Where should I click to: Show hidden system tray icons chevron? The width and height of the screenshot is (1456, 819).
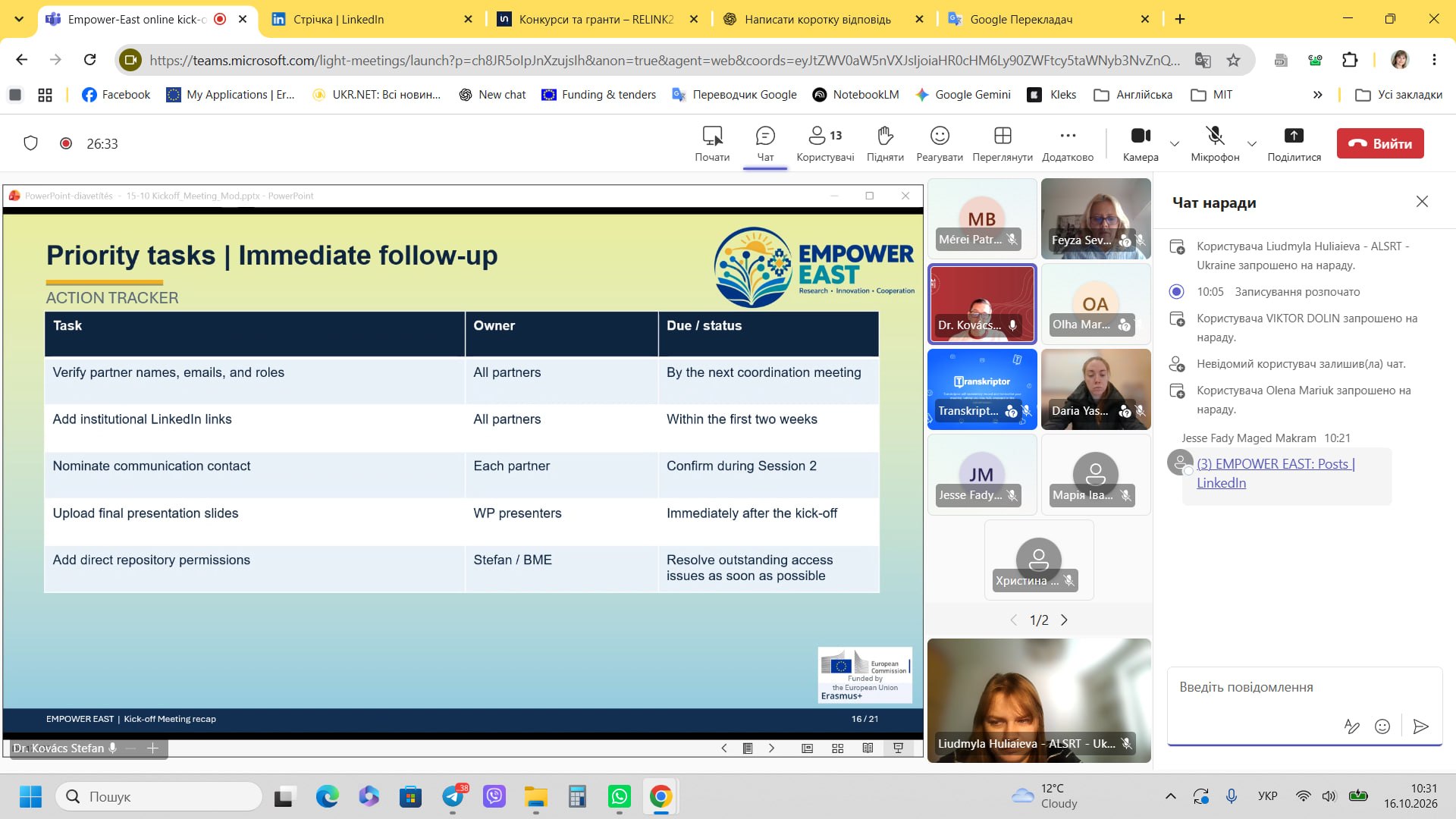coord(1171,796)
